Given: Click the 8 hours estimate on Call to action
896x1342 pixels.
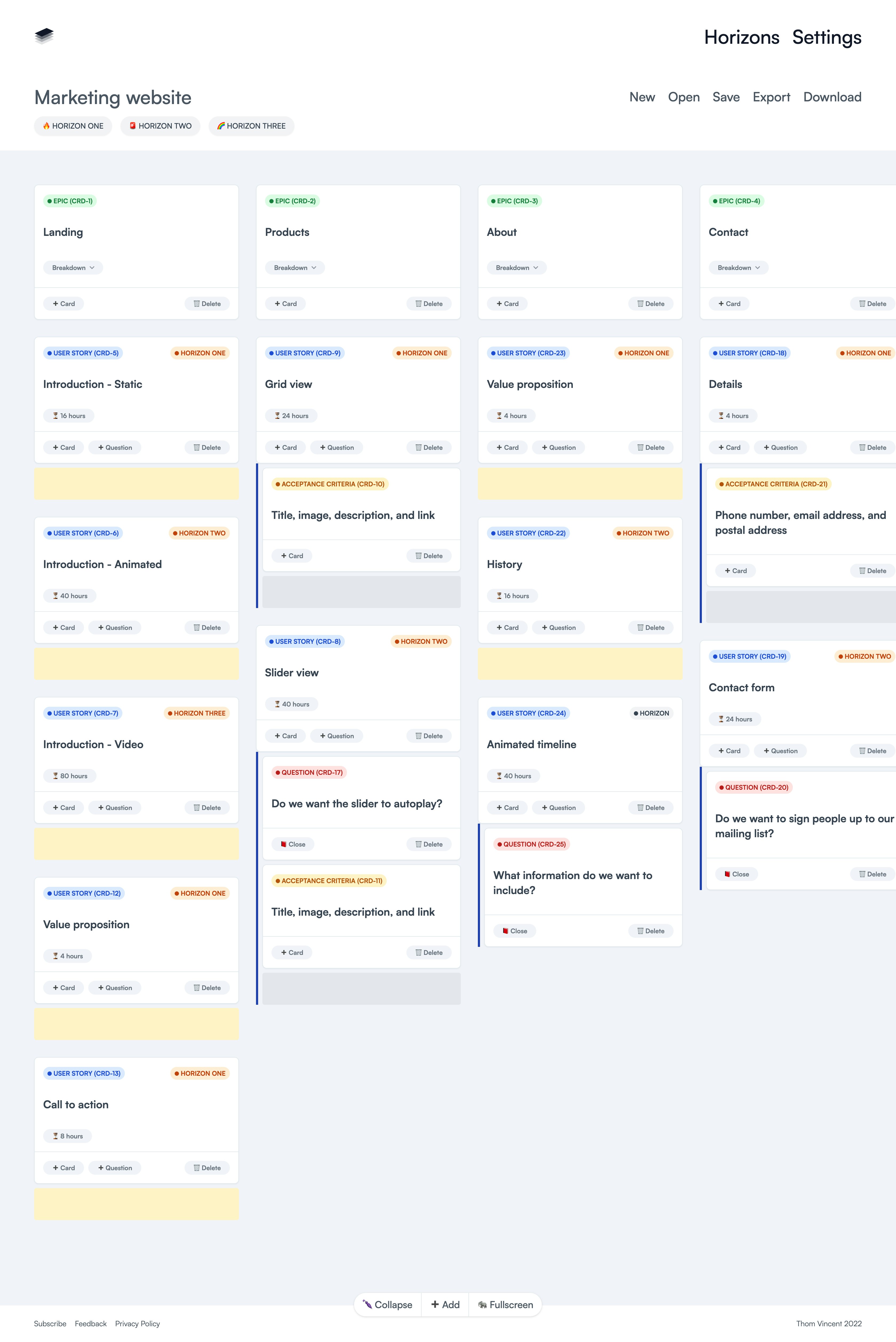Looking at the screenshot, I should pyautogui.click(x=67, y=1136).
